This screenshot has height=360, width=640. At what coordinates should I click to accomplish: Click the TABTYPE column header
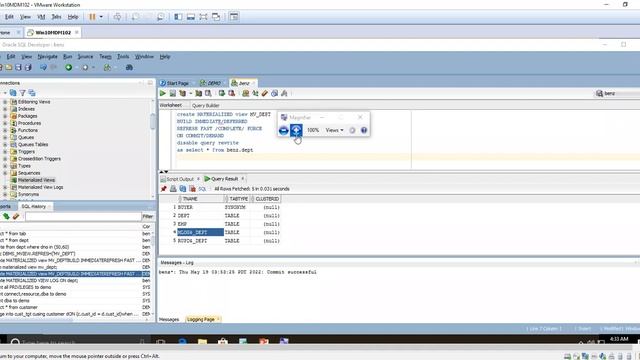[x=239, y=199]
